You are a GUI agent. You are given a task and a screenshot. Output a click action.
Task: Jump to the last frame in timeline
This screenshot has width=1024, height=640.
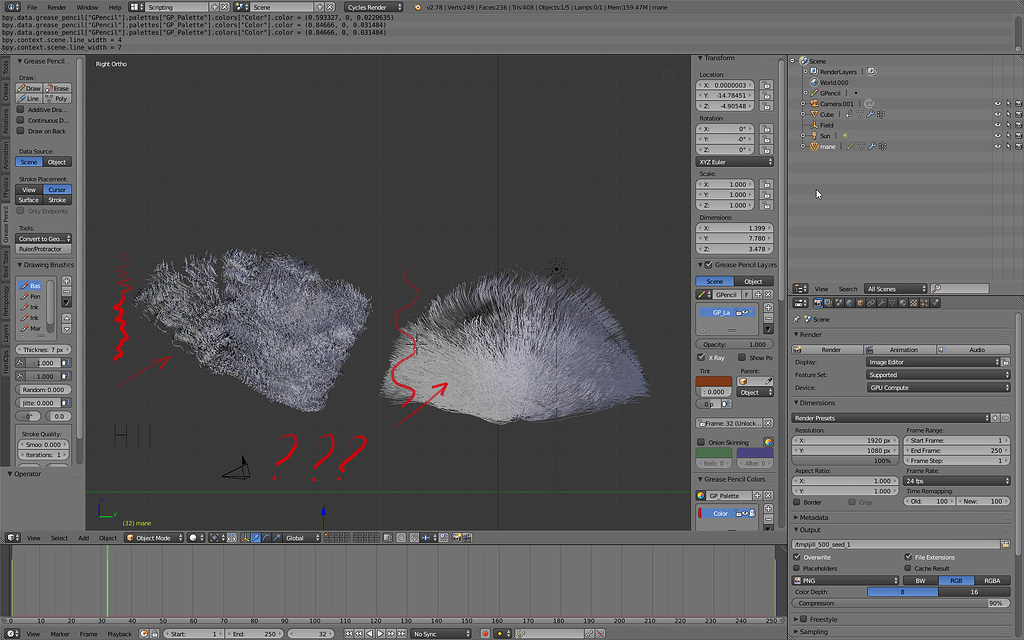click(x=401, y=633)
